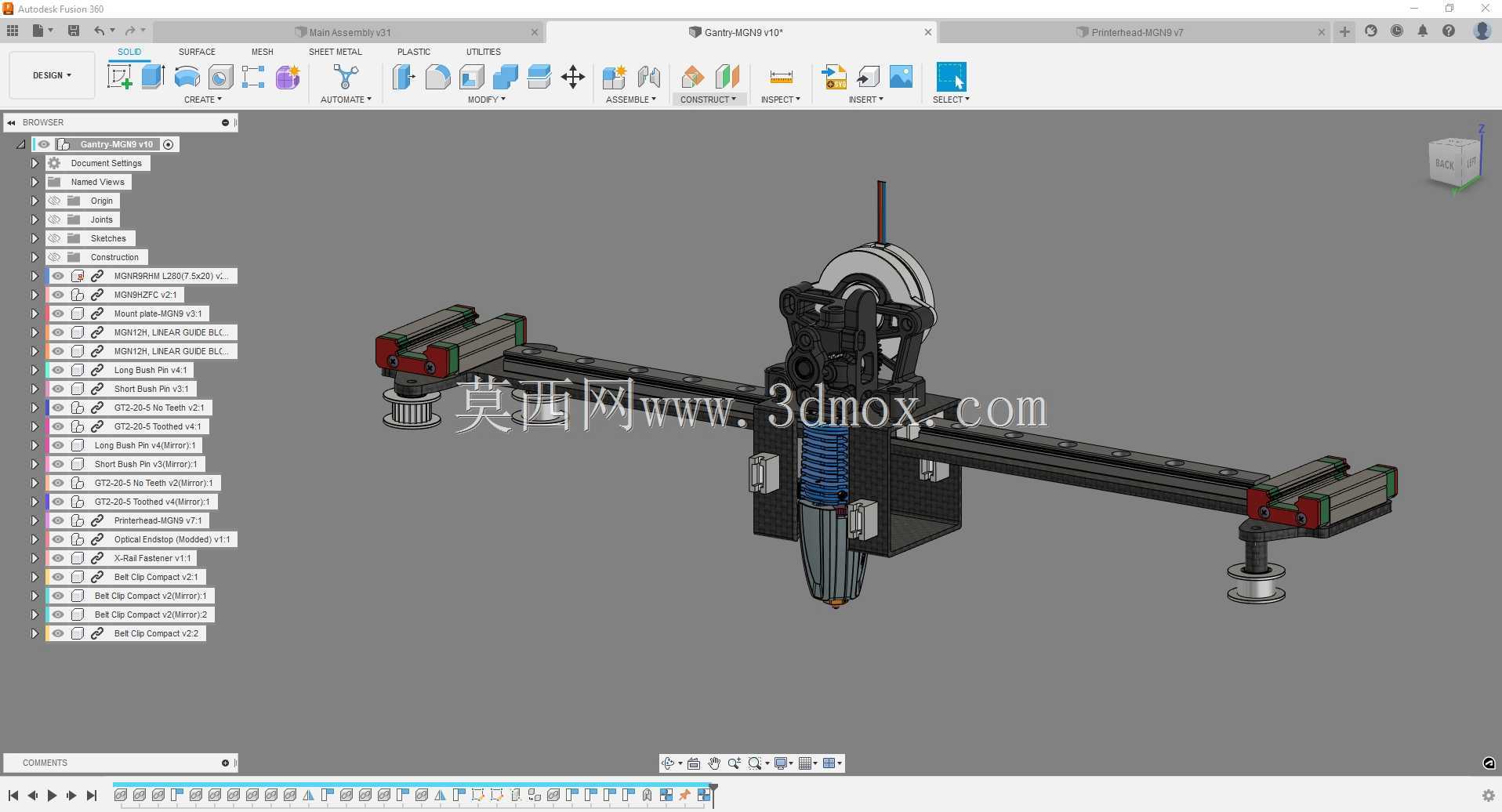Hide the X-Rail Fastener v1:1 component

tap(58, 558)
